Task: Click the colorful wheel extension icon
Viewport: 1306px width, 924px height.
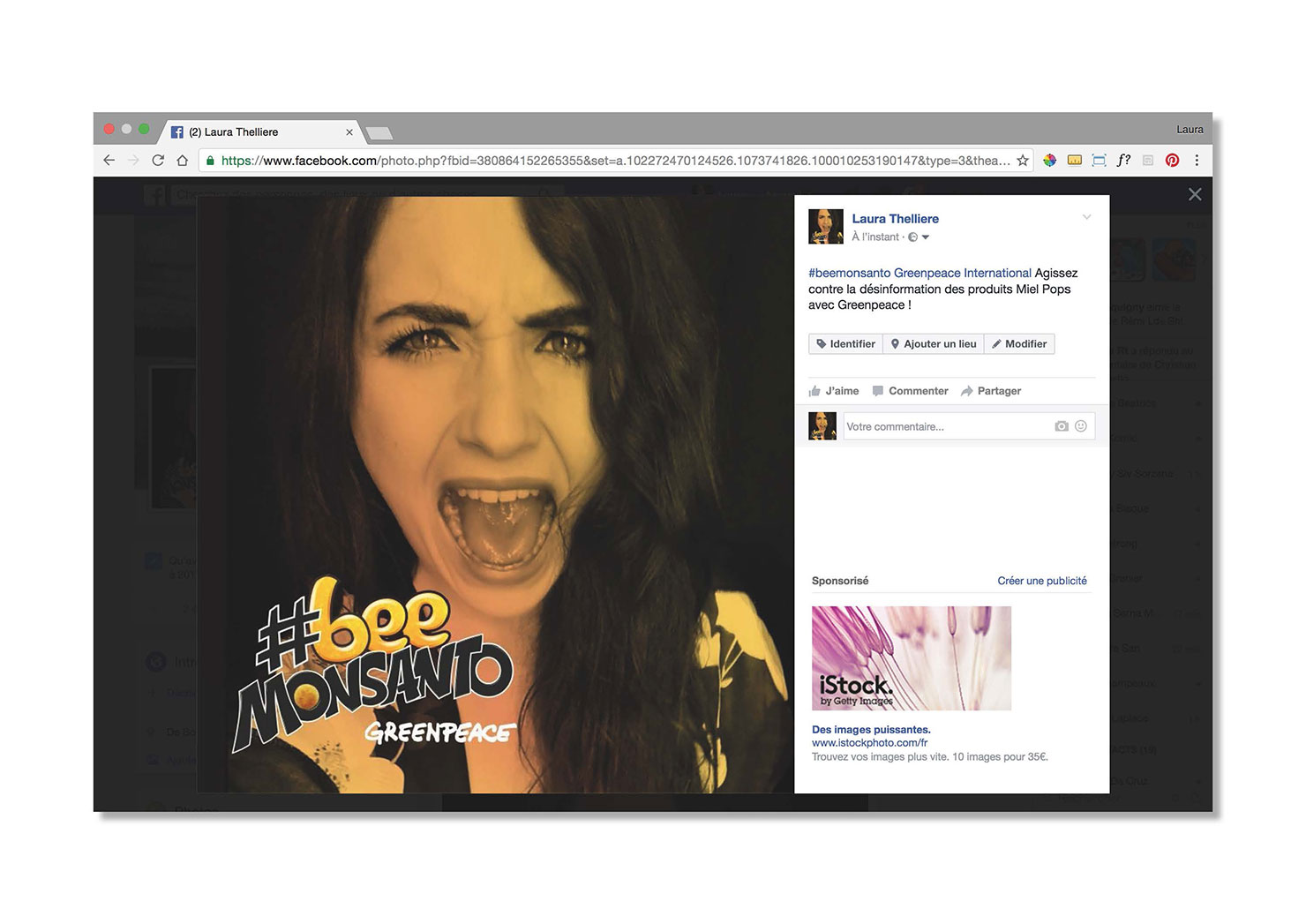Action: coord(1049,161)
